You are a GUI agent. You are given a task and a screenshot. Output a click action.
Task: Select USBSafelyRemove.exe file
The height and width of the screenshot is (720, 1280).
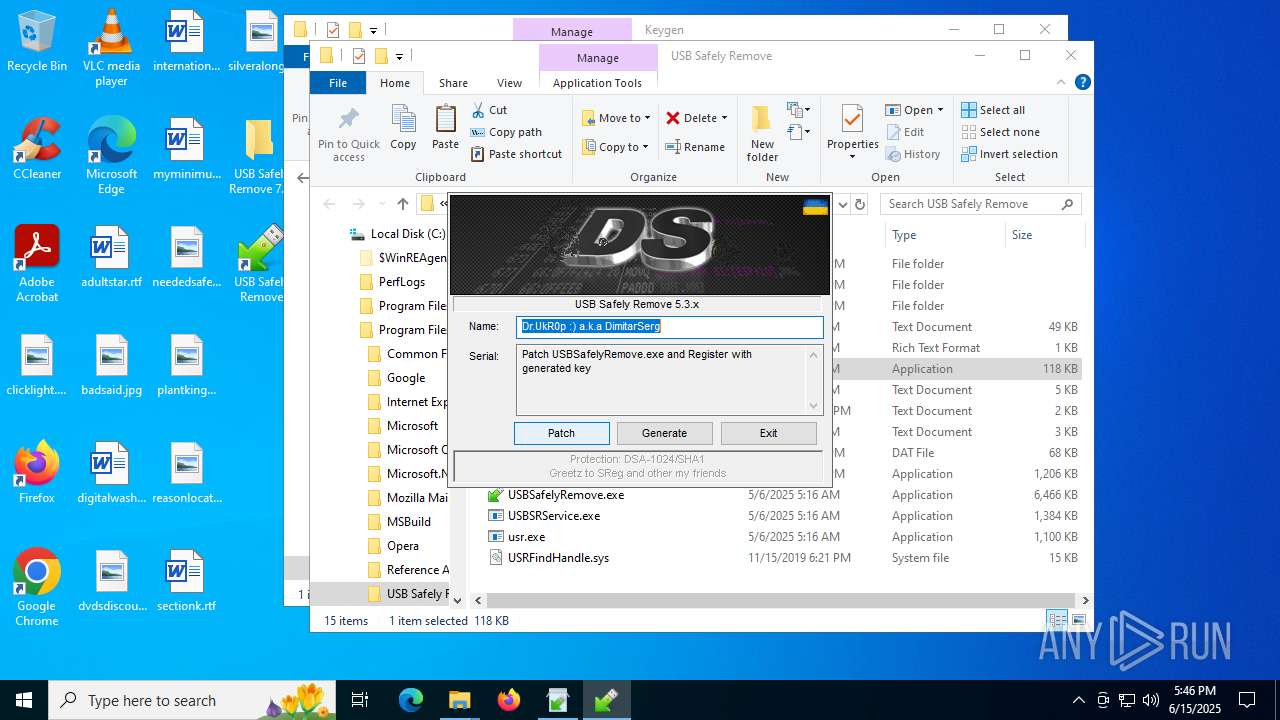(x=566, y=495)
